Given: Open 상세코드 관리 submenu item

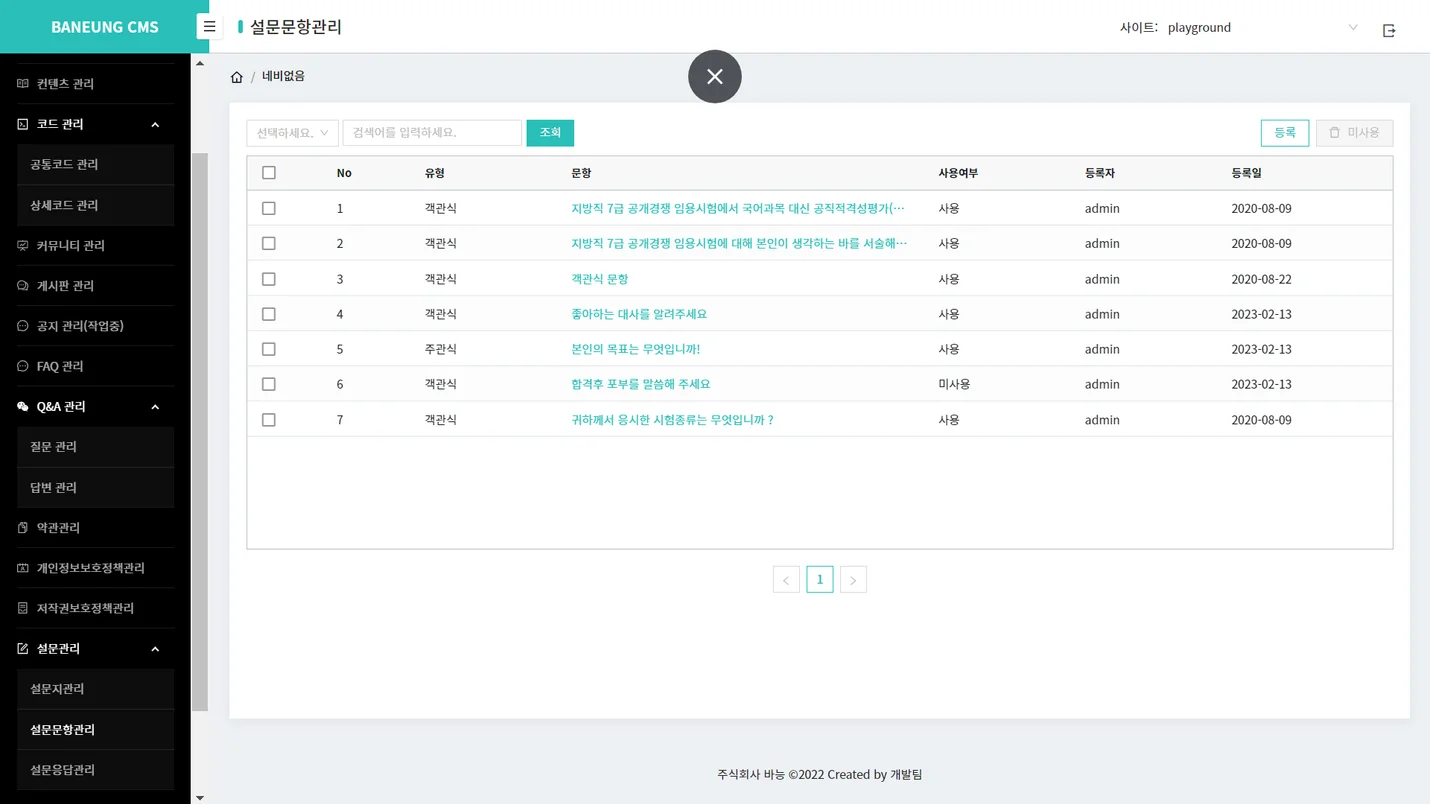Looking at the screenshot, I should point(95,205).
